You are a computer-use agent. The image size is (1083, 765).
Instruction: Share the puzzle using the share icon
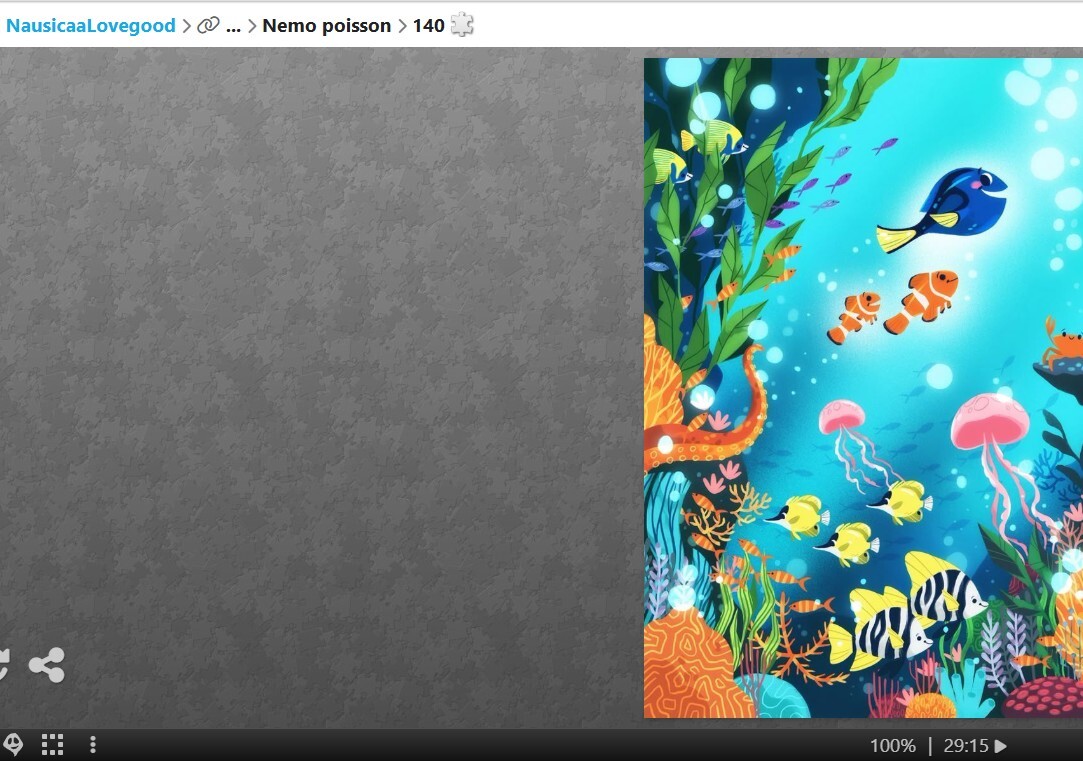47,665
